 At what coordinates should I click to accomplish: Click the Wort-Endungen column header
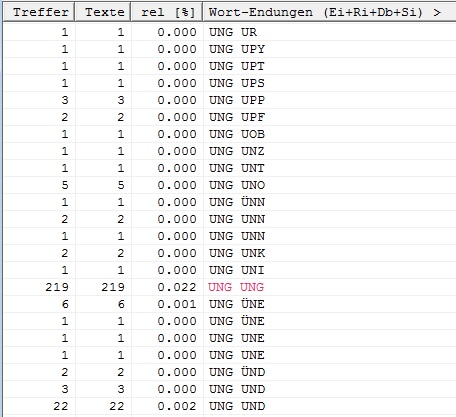pyautogui.click(x=329, y=12)
